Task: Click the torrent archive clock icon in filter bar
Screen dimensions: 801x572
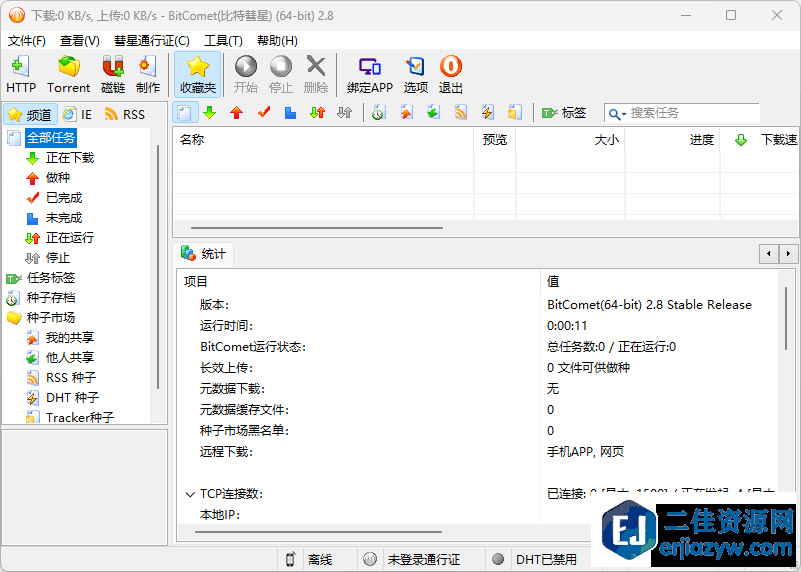Action: point(378,112)
